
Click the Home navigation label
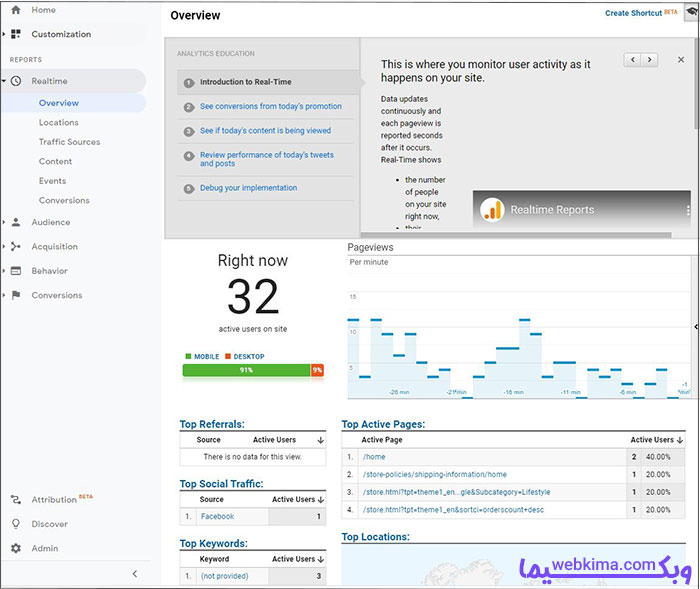click(43, 10)
